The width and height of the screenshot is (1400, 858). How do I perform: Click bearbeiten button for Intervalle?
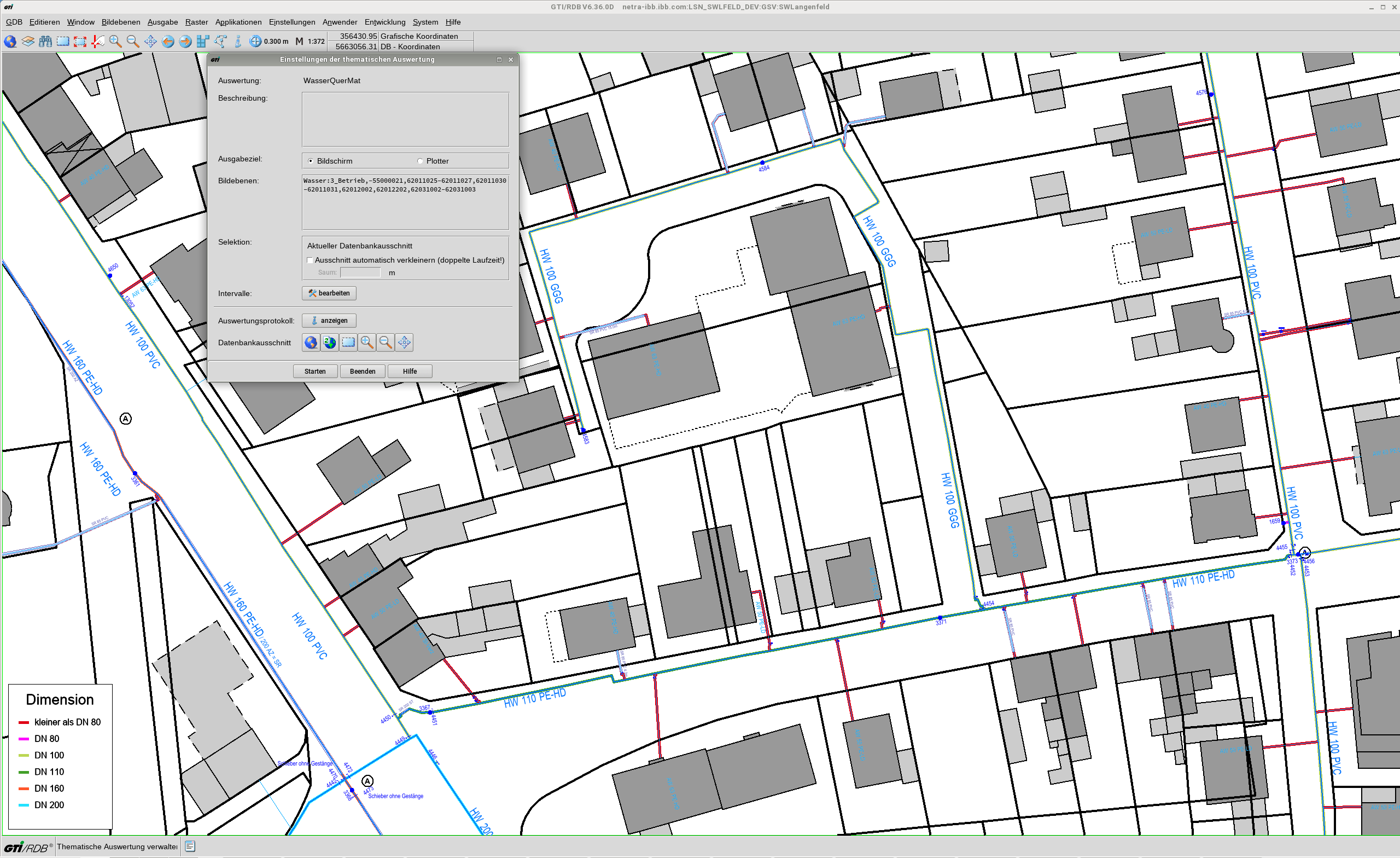(x=329, y=293)
